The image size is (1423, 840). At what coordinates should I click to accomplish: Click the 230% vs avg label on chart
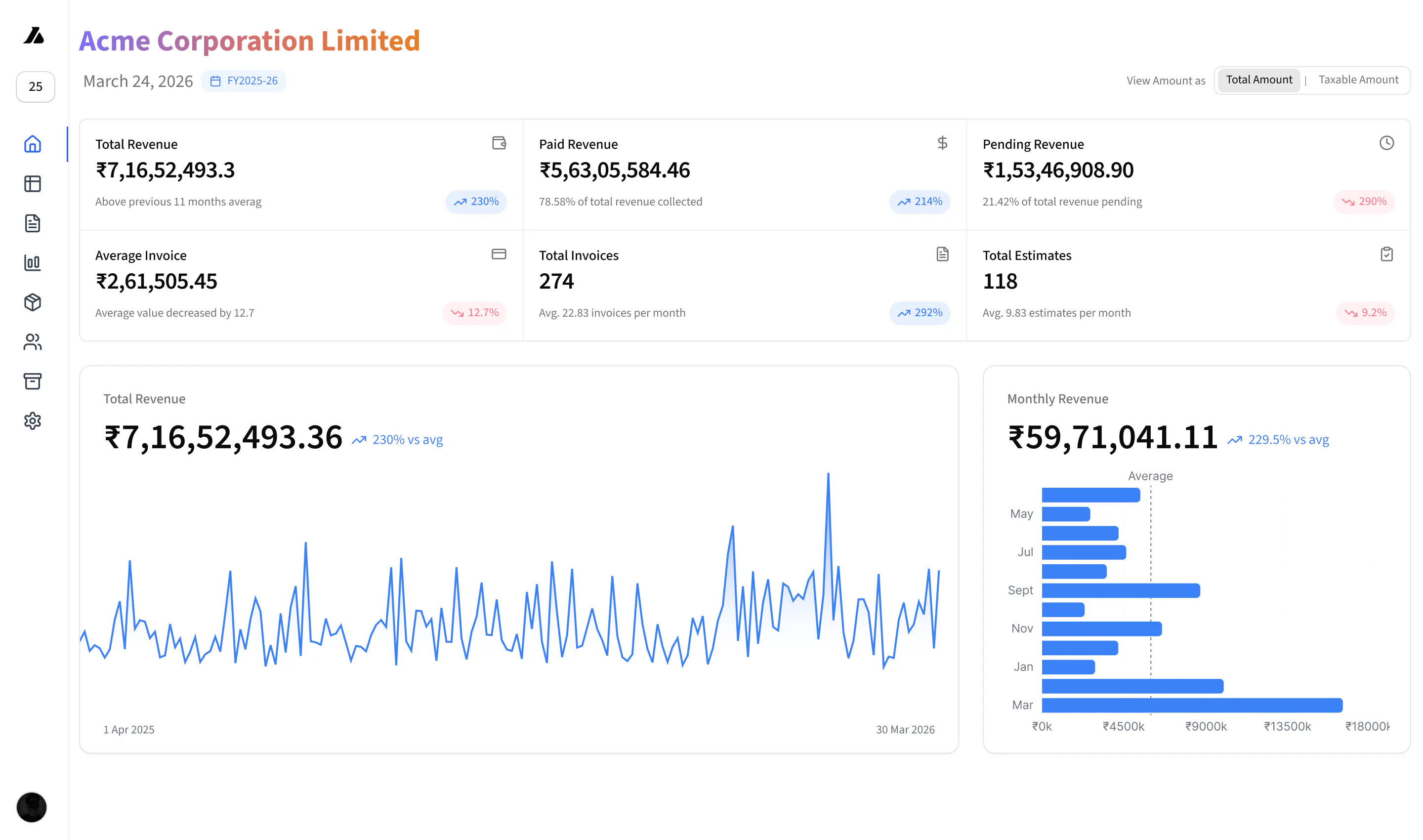(x=408, y=440)
